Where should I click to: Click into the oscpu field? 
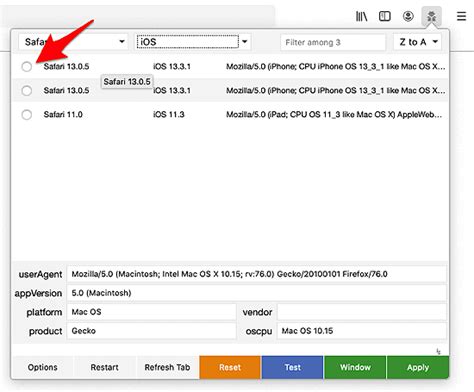click(362, 331)
